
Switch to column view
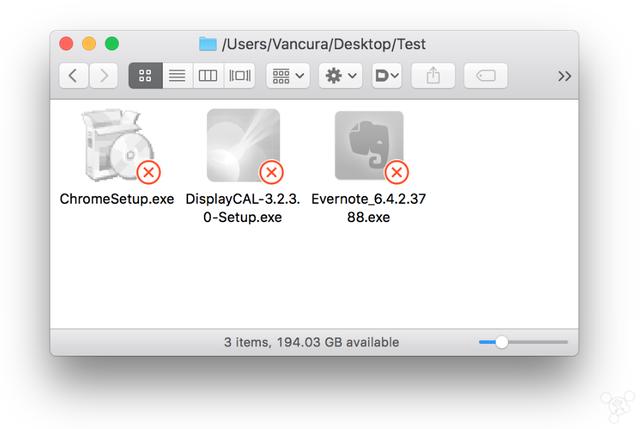click(208, 76)
